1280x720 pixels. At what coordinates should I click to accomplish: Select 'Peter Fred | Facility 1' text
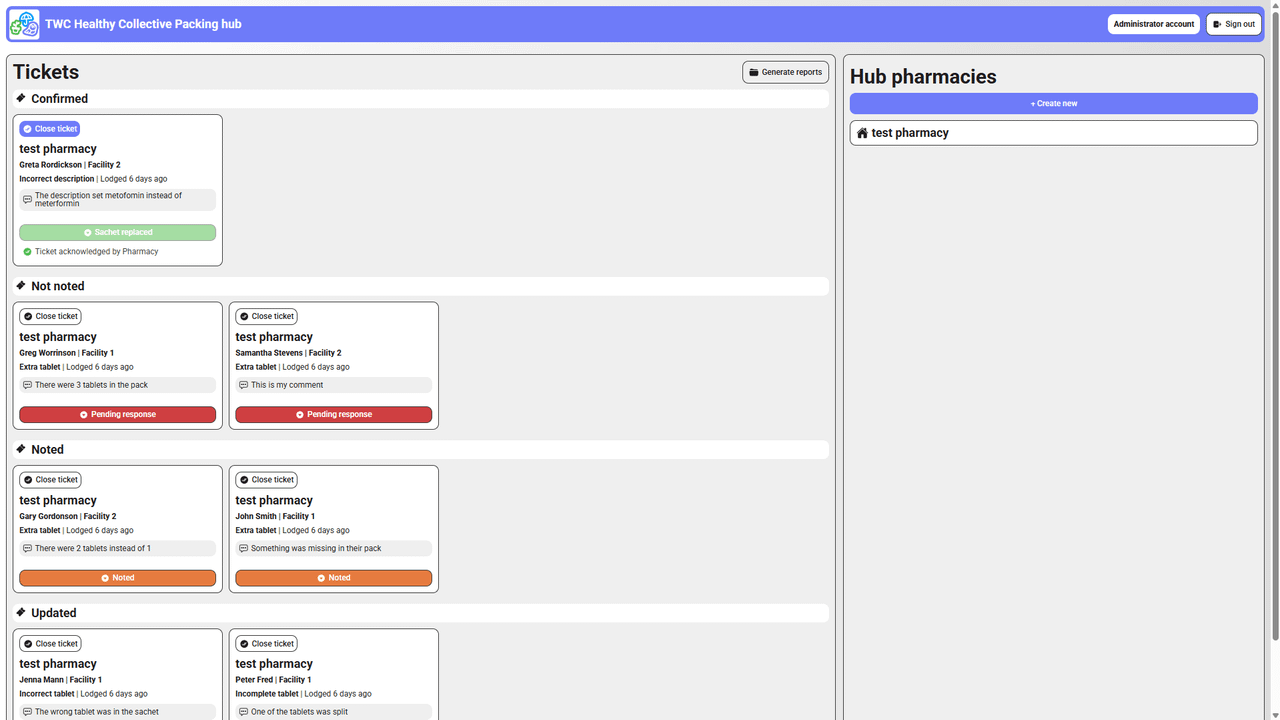point(275,680)
